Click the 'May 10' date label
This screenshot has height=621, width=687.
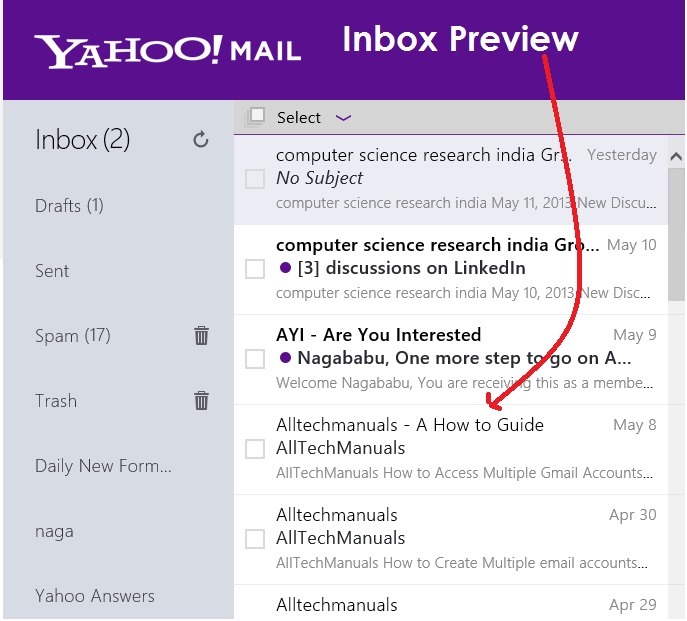coord(631,245)
